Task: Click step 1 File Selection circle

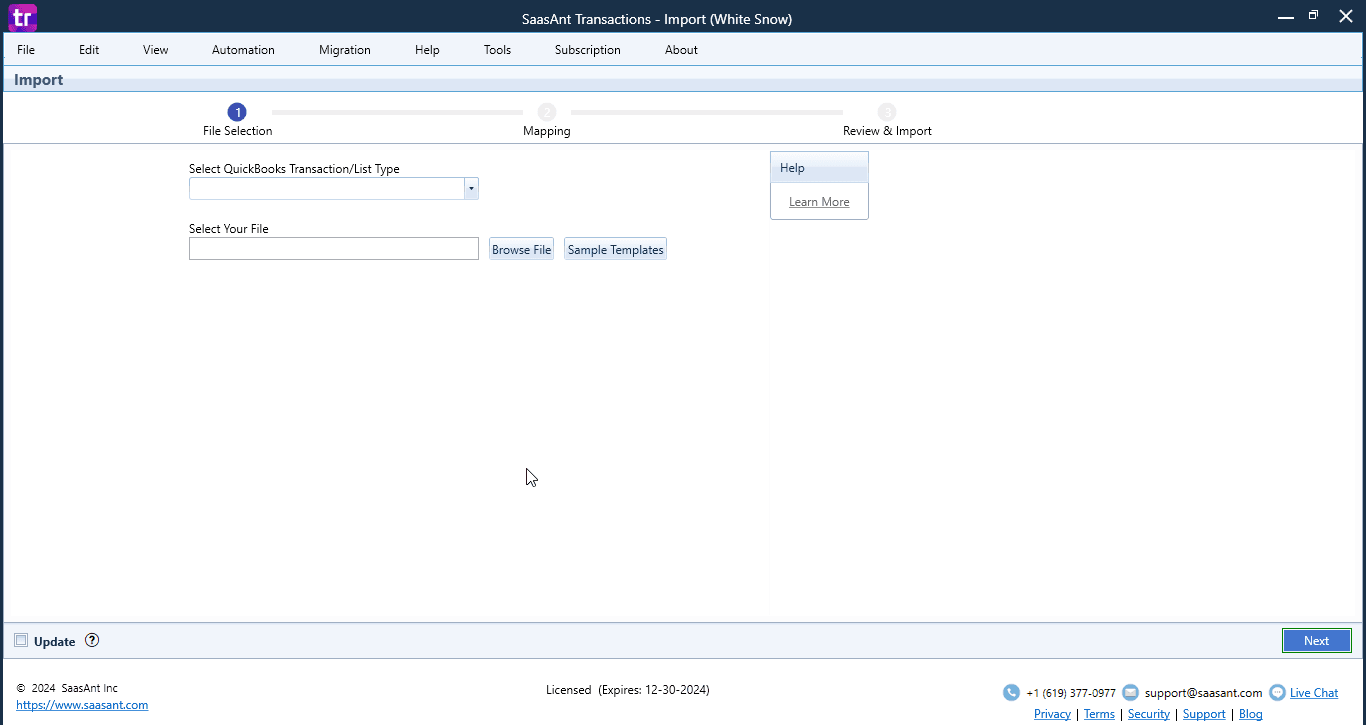Action: pos(237,112)
